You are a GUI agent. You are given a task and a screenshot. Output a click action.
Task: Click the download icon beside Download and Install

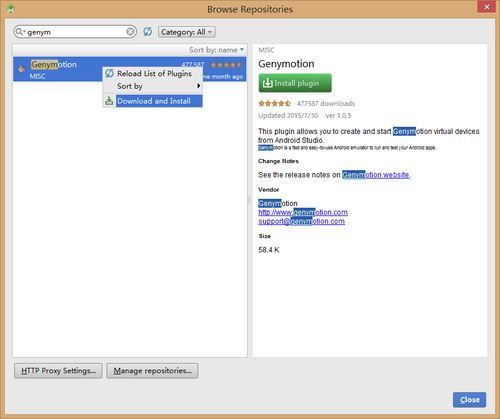coord(109,101)
